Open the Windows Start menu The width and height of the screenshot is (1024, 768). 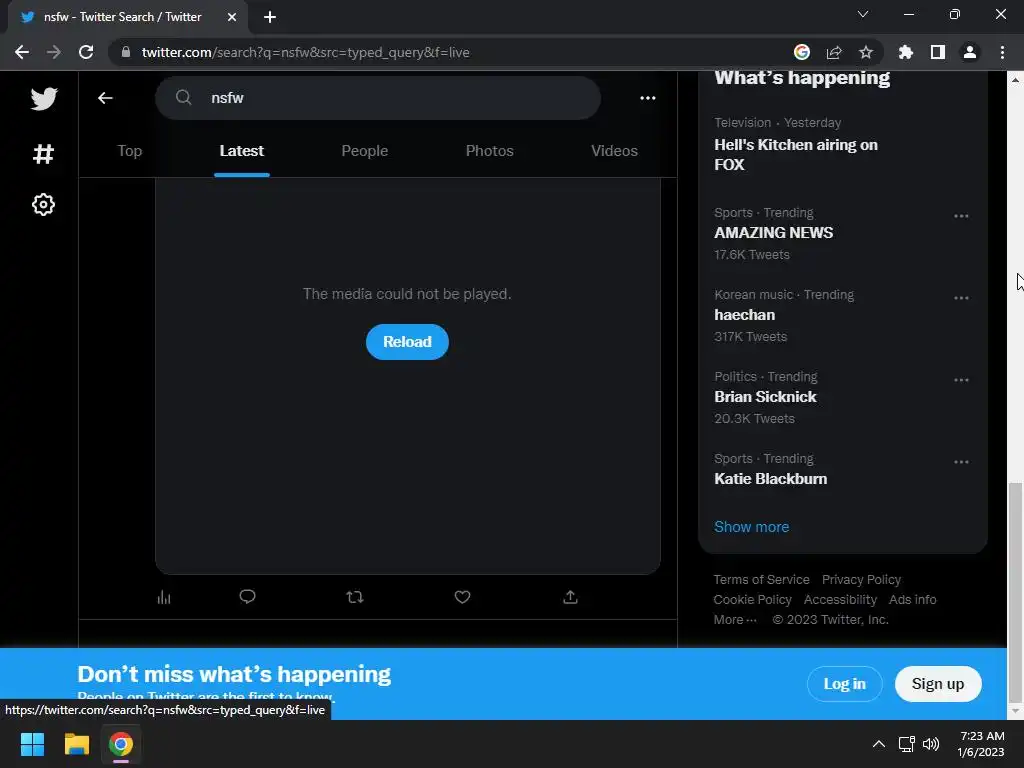coord(32,744)
